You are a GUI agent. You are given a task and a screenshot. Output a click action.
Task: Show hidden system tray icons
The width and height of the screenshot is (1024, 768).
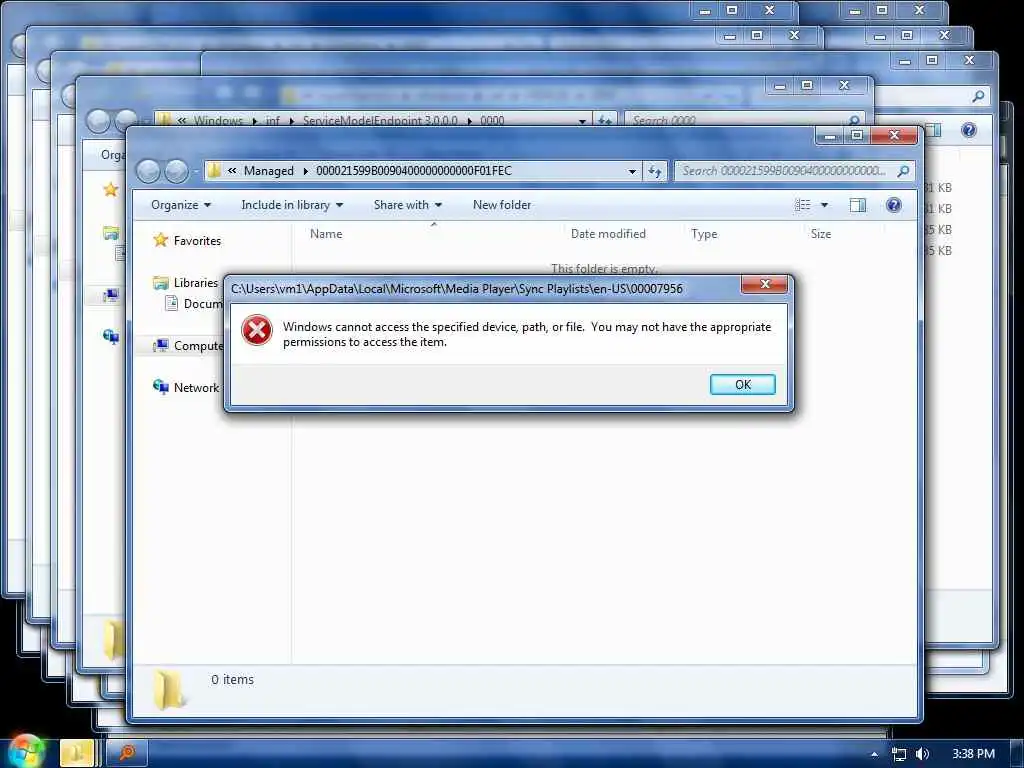(874, 754)
